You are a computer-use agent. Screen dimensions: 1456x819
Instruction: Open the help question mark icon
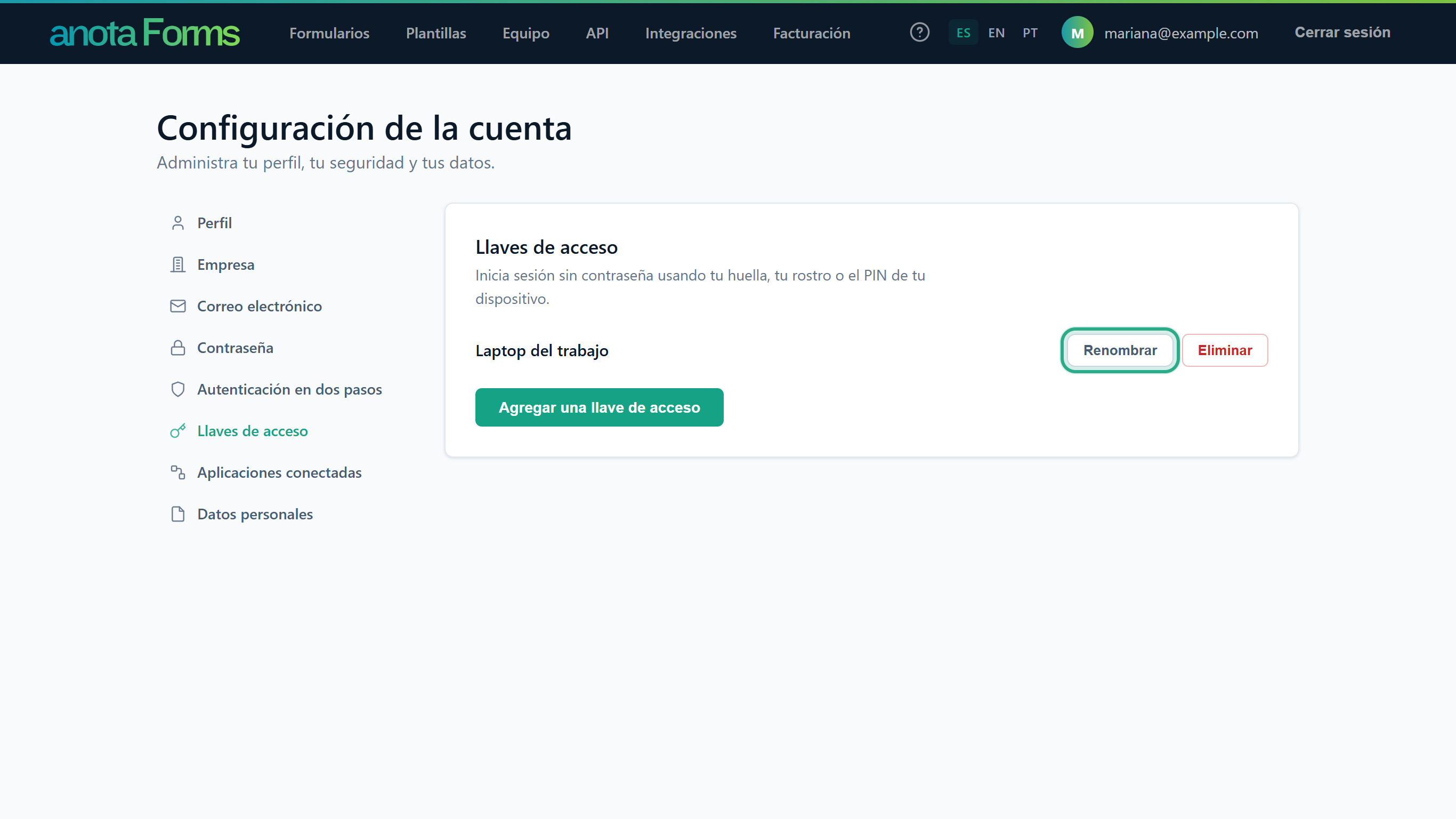click(x=920, y=32)
